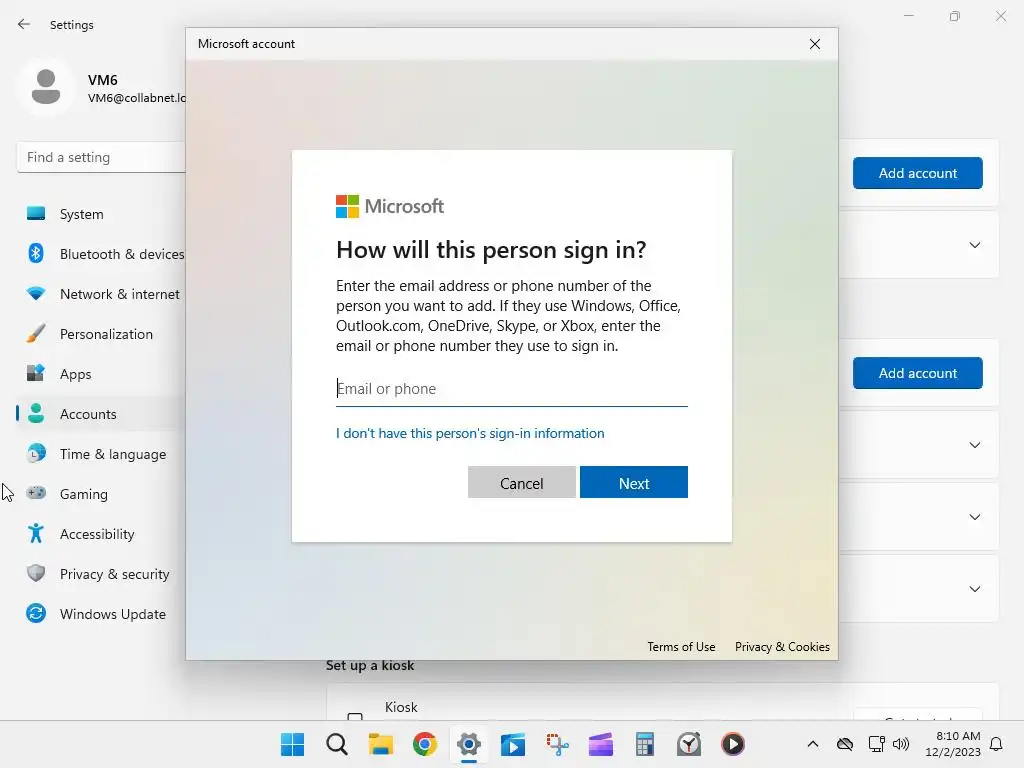Click the volume speaker tray icon
The height and width of the screenshot is (768, 1024).
point(901,744)
